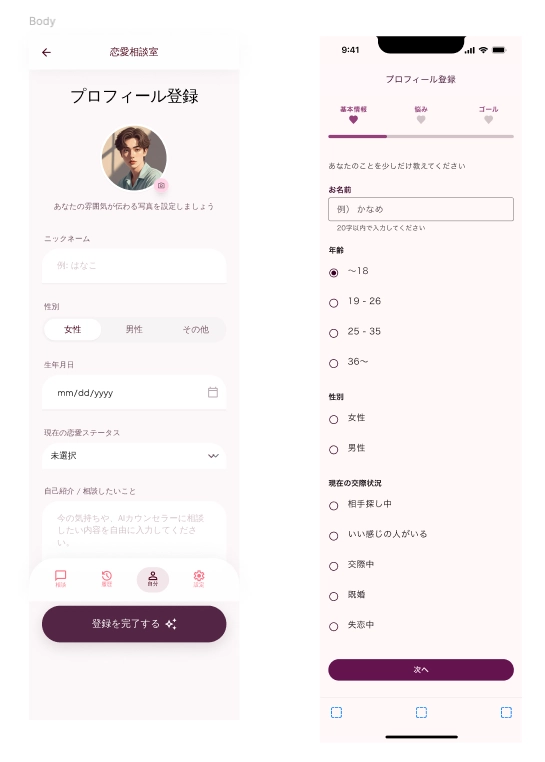The image size is (545, 762).
Task: Expand the 未選択 love status dropdown
Action: 134,456
